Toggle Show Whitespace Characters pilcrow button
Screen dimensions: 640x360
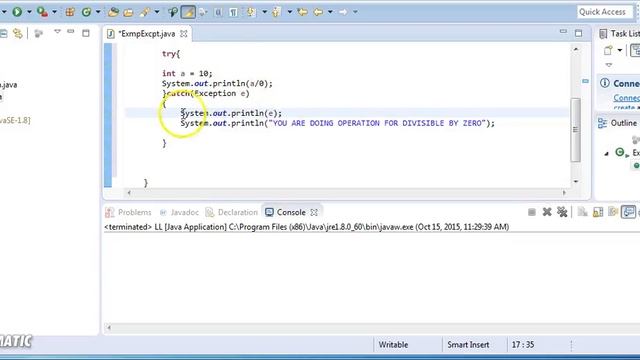pyautogui.click(x=233, y=12)
